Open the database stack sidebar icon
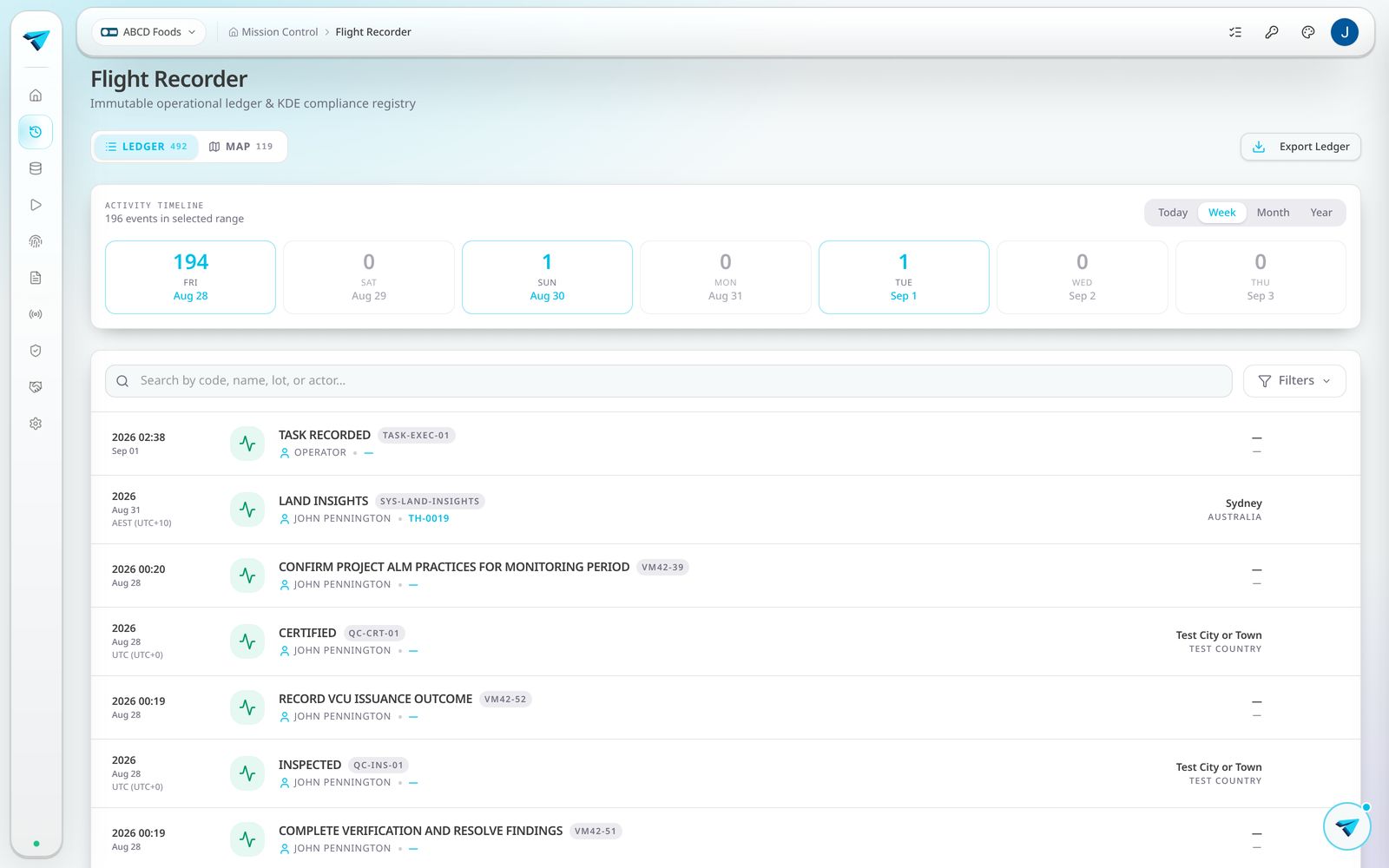Viewport: 1389px width, 868px height. pyautogui.click(x=36, y=168)
